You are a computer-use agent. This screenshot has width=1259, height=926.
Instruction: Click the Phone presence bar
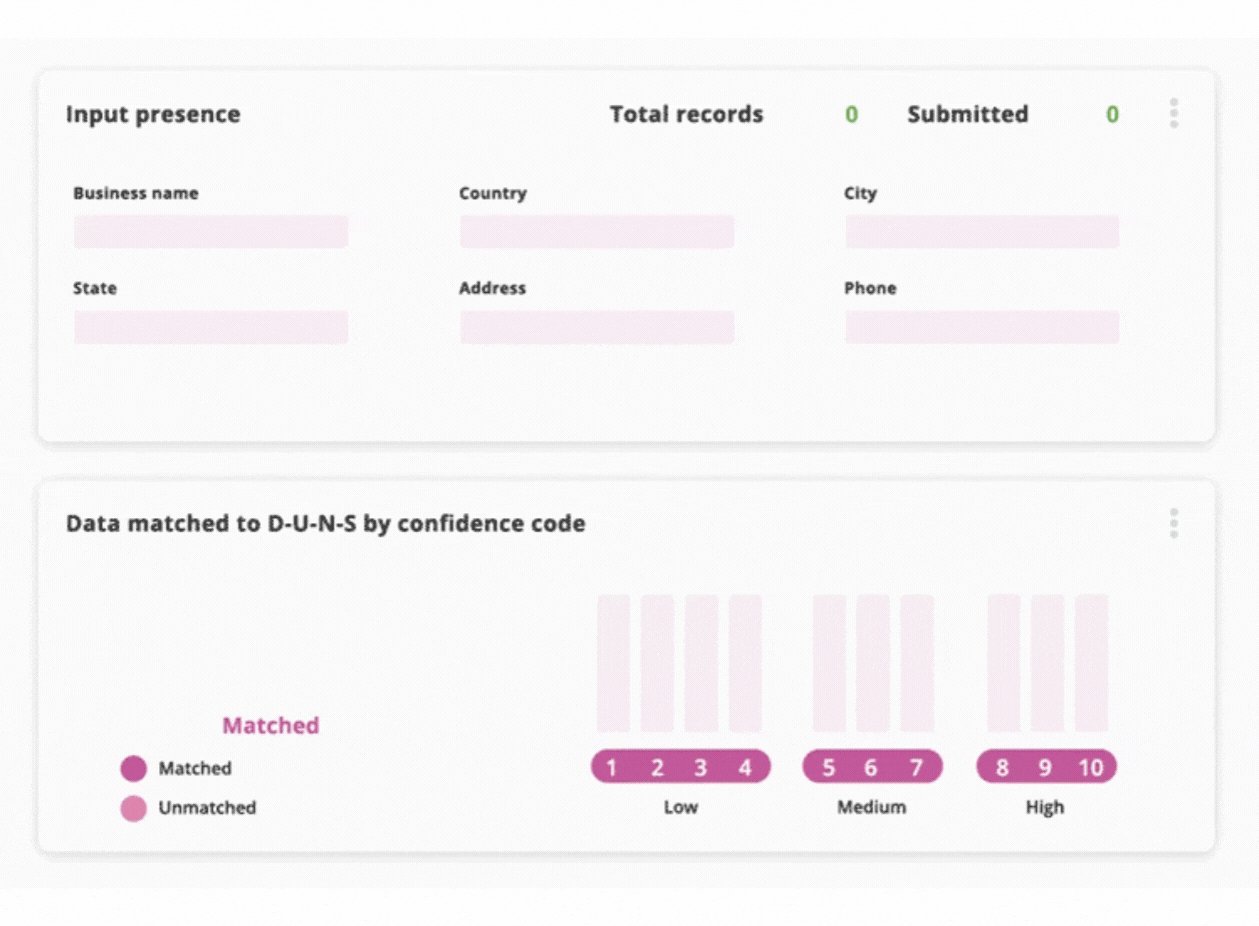(982, 327)
